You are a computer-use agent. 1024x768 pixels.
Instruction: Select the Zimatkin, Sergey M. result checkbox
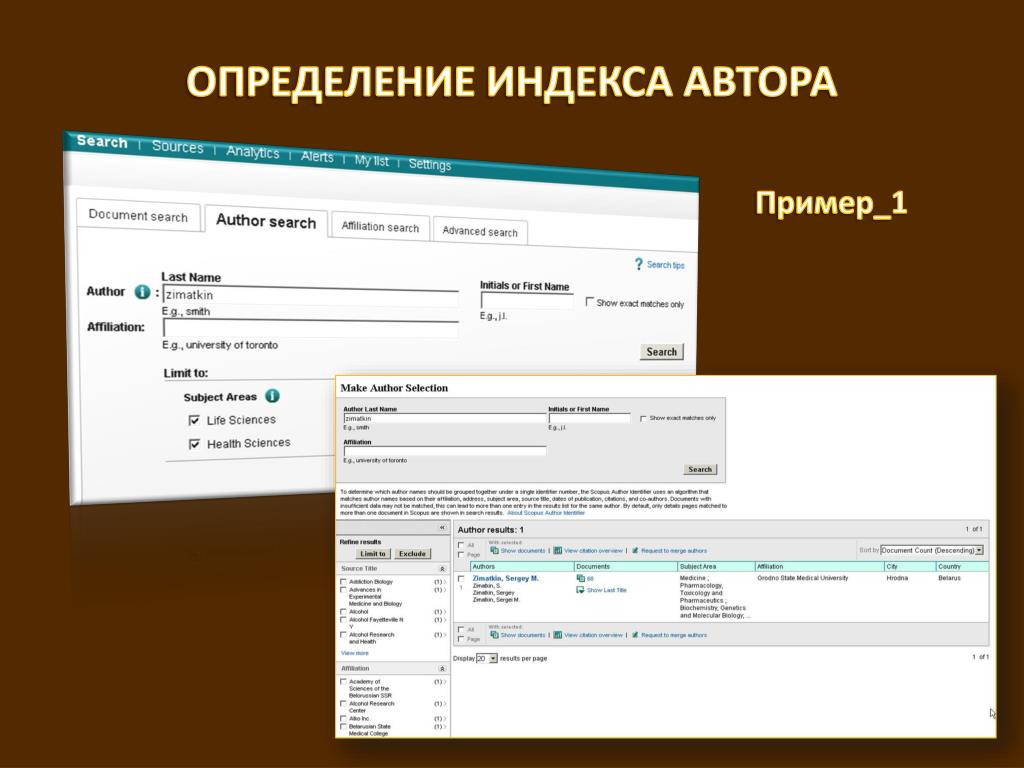461,579
